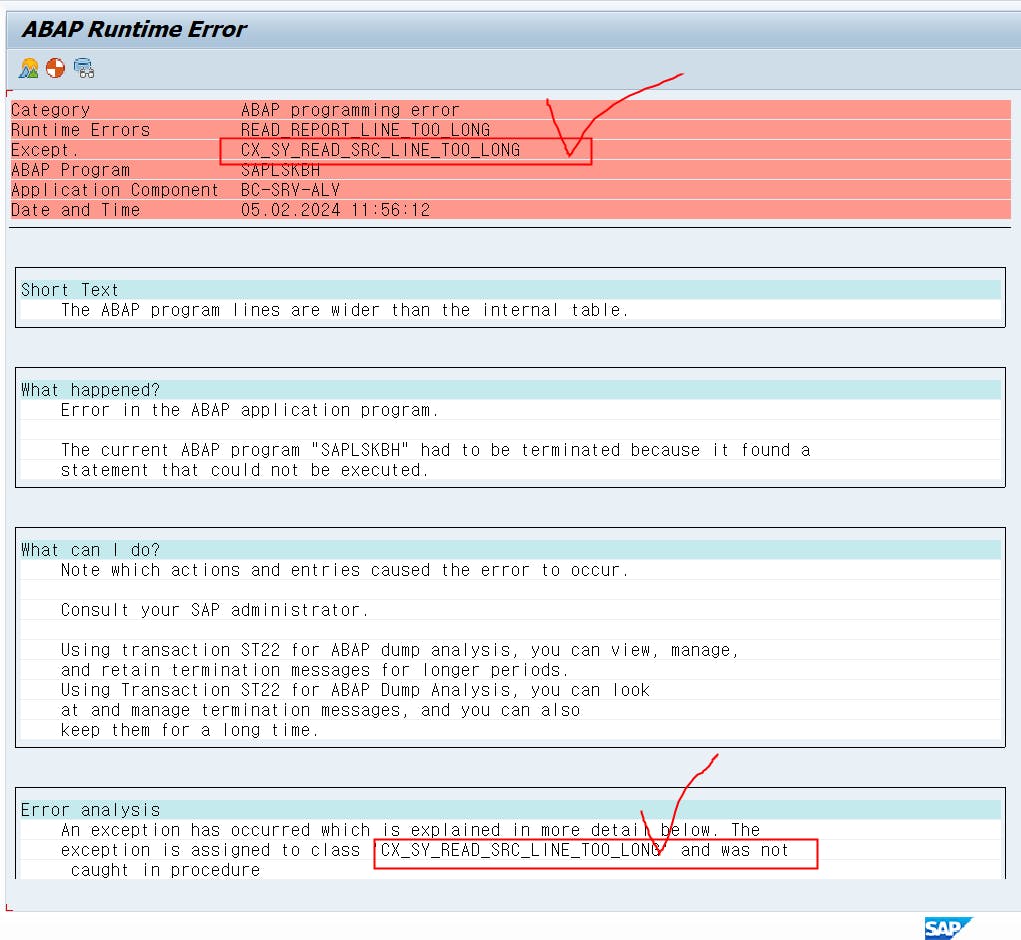Click the mountain and sun overview icon
Viewport: 1021px width, 940px height.
pyautogui.click(x=29, y=68)
